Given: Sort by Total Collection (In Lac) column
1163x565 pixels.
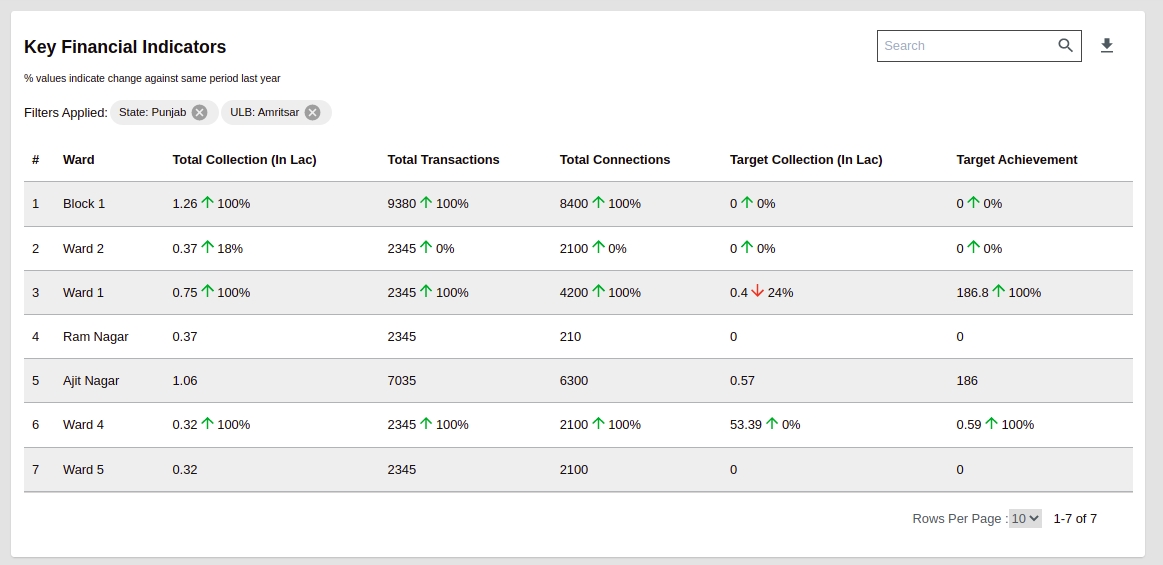Looking at the screenshot, I should click(x=244, y=160).
